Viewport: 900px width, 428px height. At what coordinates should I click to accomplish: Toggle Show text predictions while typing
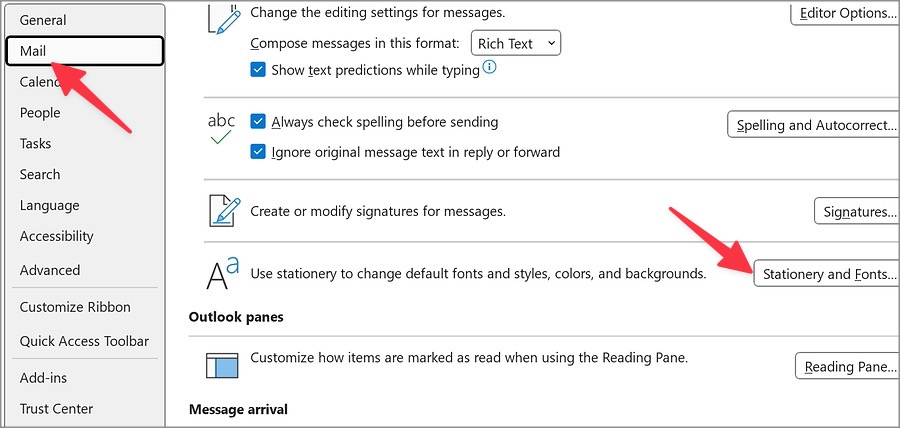pyautogui.click(x=259, y=70)
